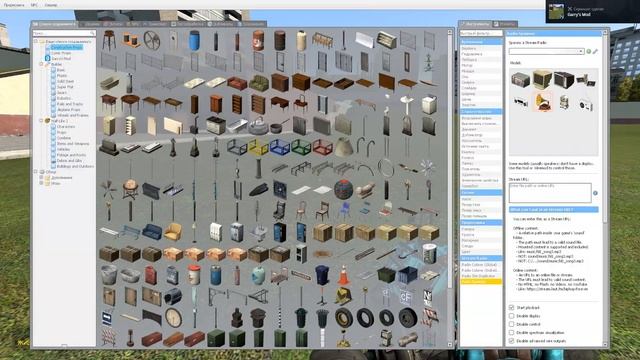
Task: Spawn the red couch prop
Action: (237, 83)
